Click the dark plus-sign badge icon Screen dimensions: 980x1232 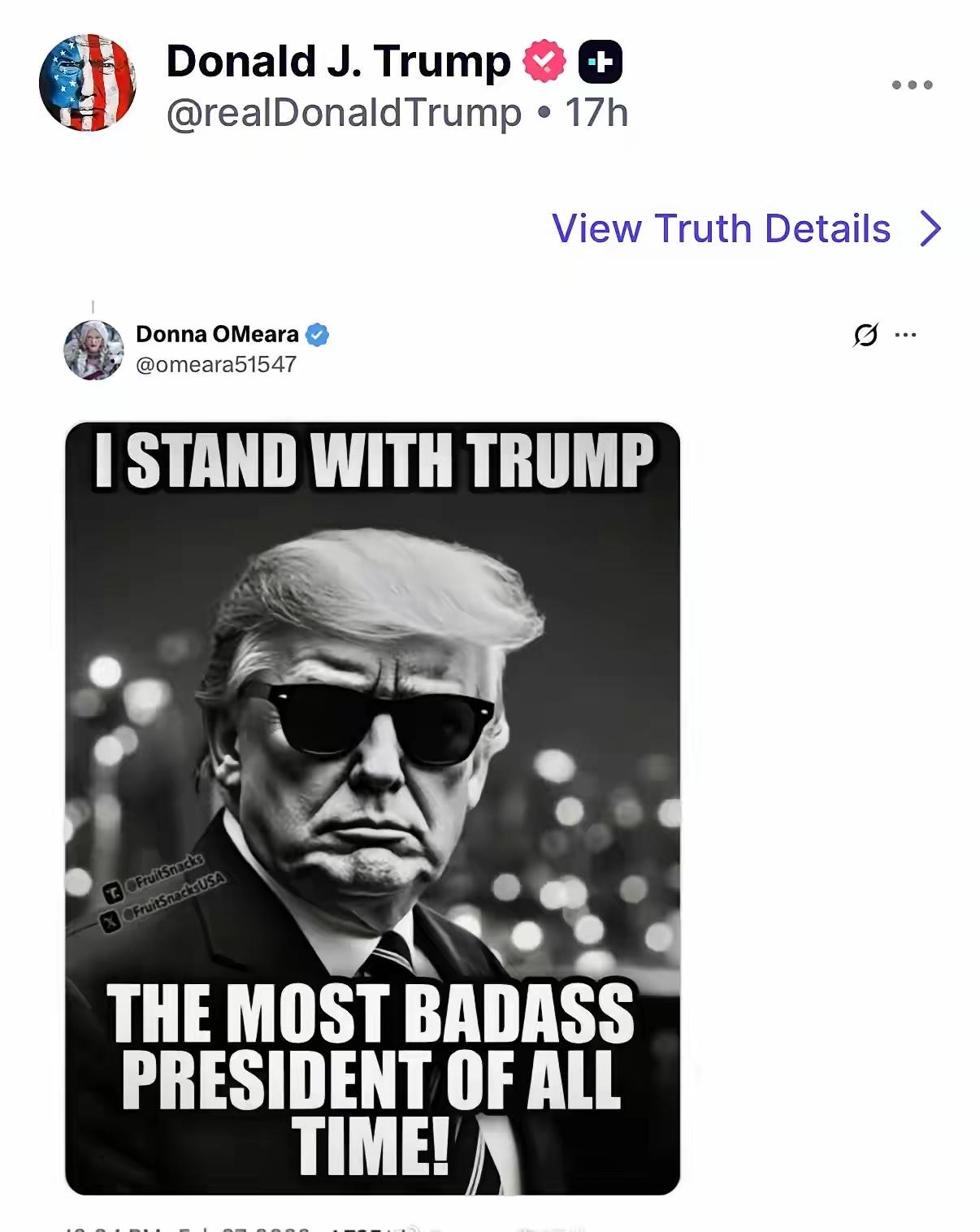pyautogui.click(x=600, y=62)
